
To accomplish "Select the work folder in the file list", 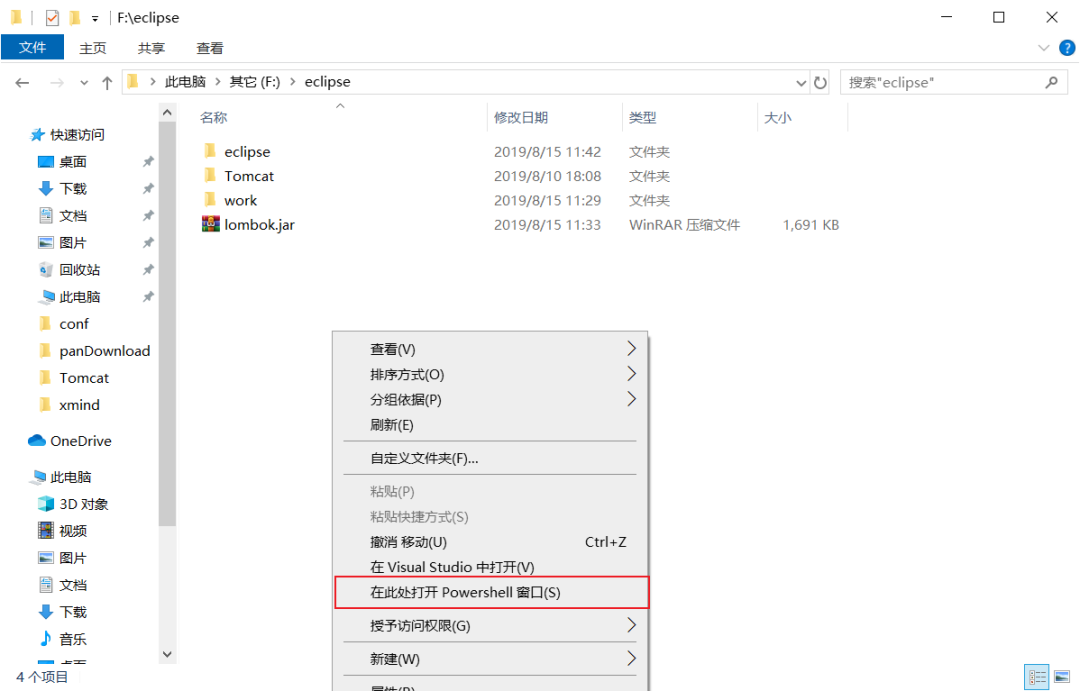I will coord(240,200).
